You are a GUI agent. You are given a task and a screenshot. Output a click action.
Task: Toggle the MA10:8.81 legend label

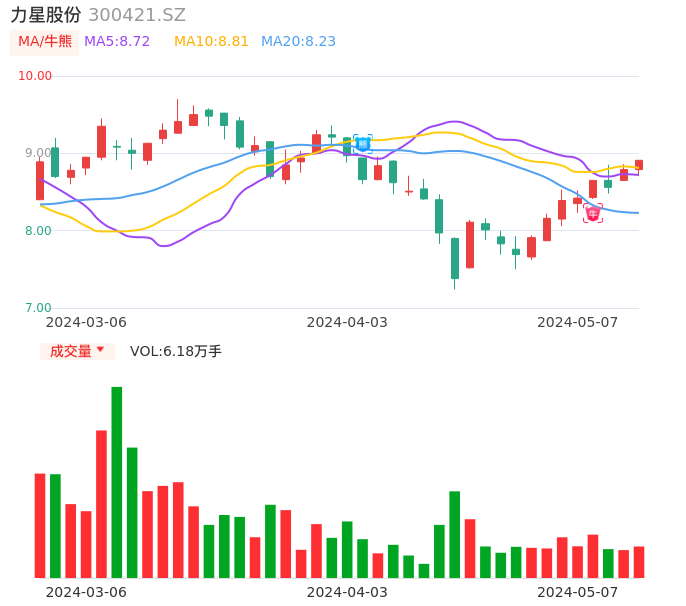coord(211,42)
